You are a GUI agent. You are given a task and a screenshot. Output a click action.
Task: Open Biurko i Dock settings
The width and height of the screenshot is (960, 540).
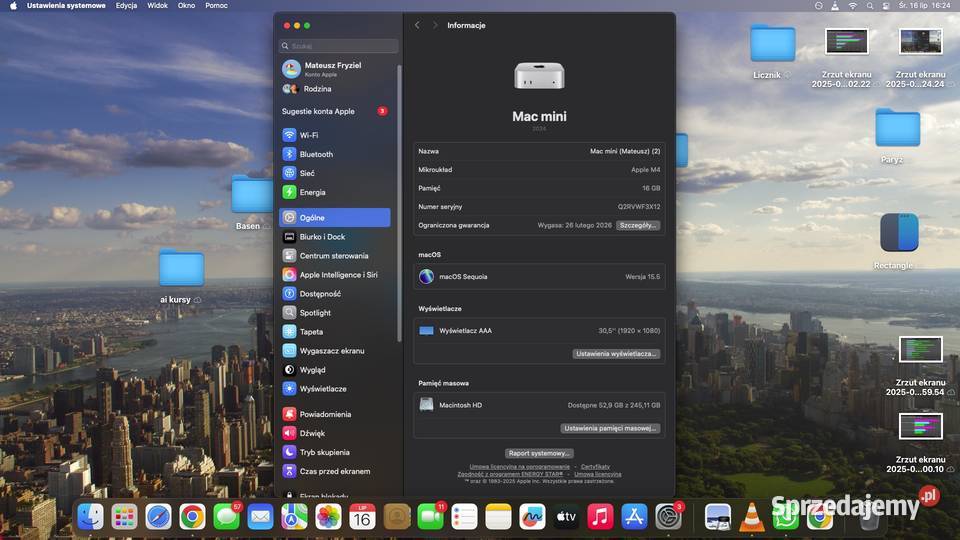pyautogui.click(x=334, y=237)
